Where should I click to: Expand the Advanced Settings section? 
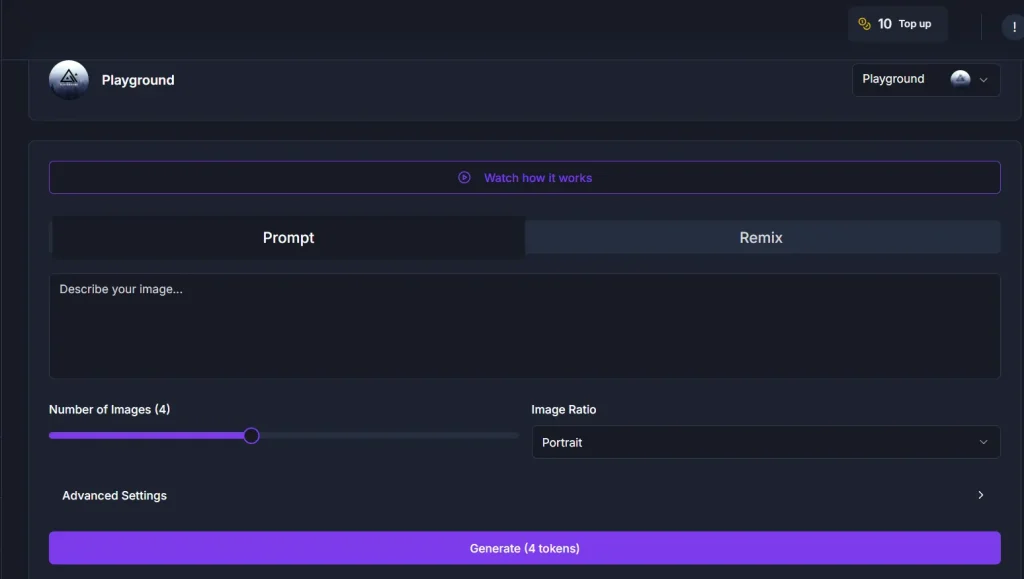[524, 495]
